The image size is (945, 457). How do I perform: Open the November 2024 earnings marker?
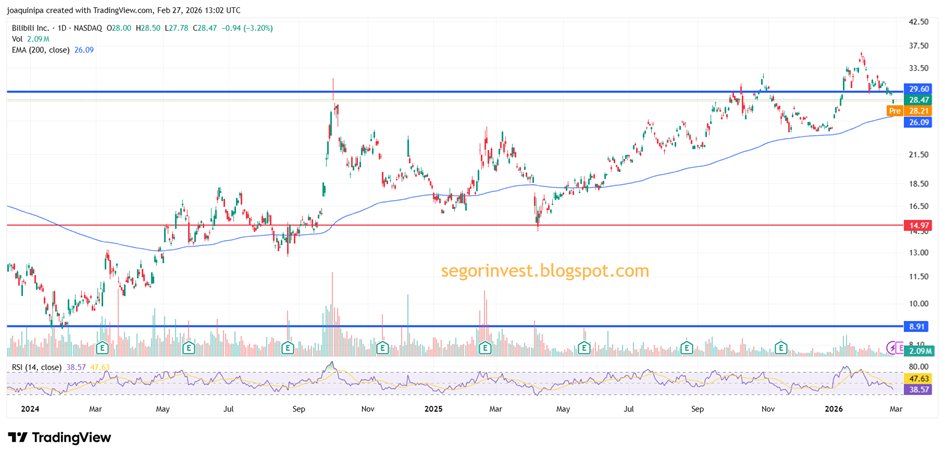click(x=381, y=348)
